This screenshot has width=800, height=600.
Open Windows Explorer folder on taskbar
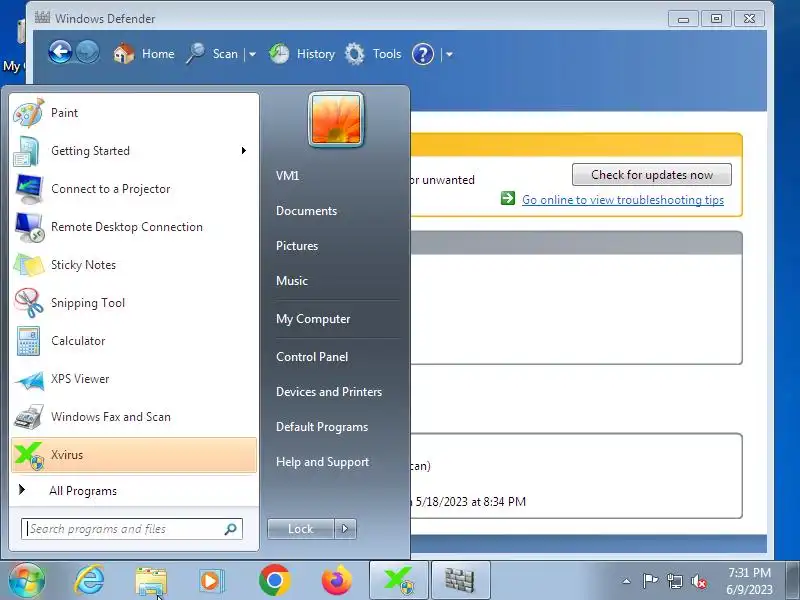[151, 581]
